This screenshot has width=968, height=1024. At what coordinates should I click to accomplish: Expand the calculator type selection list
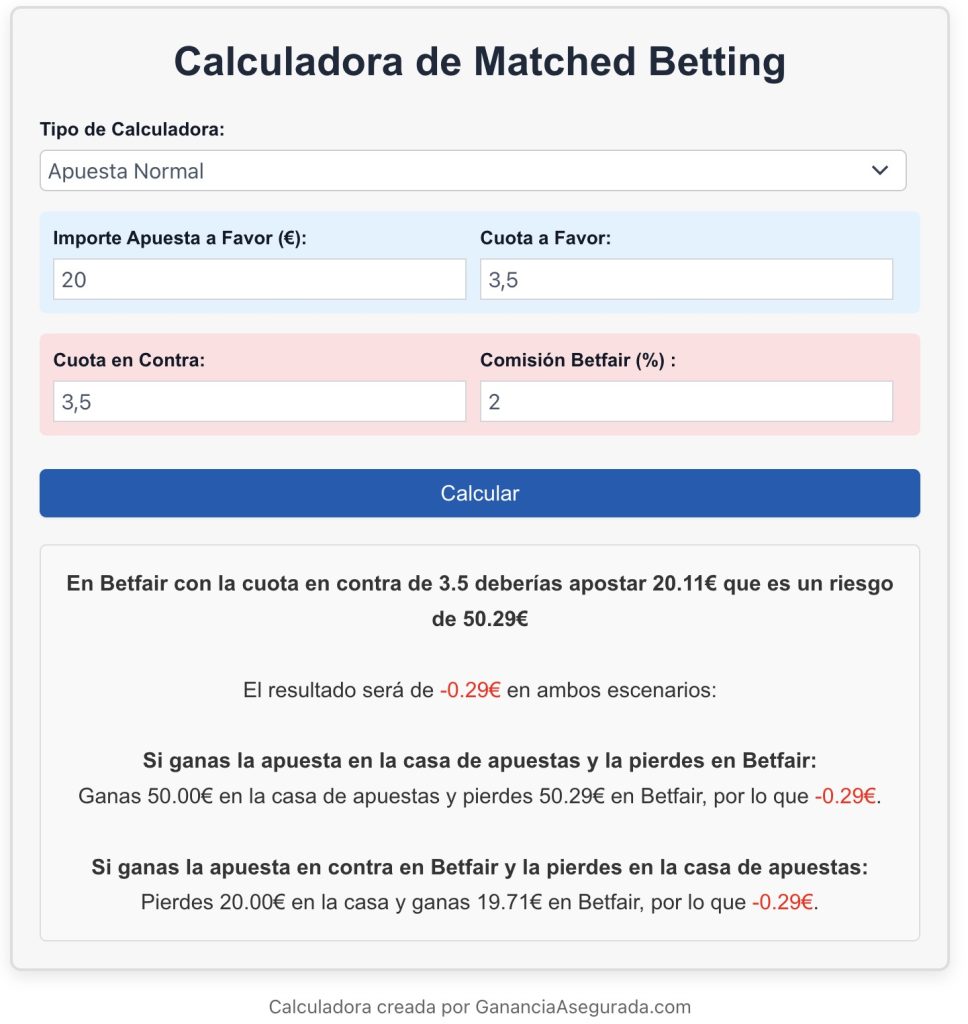[472, 170]
